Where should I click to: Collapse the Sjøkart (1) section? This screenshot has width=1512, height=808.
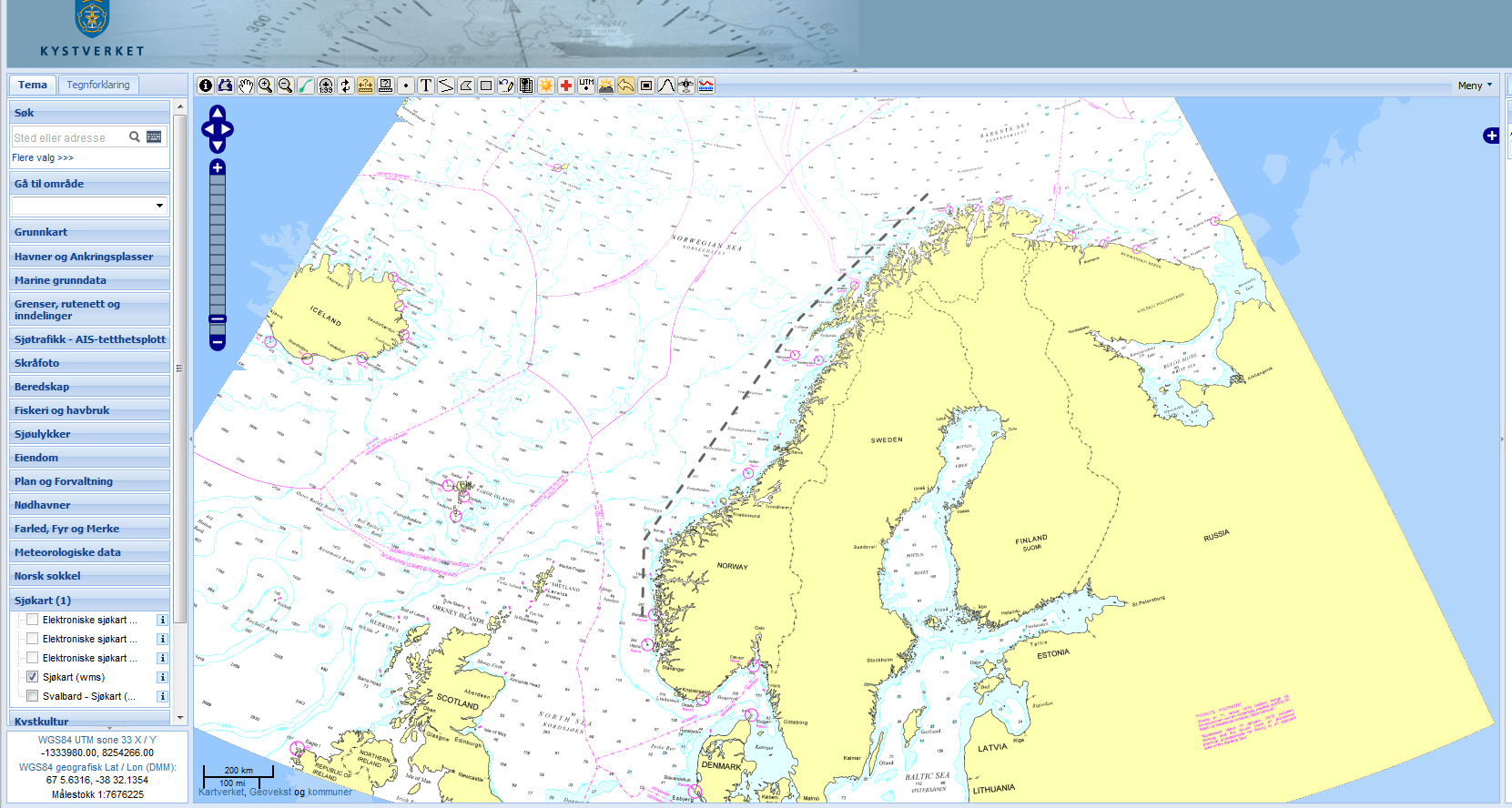(x=89, y=601)
